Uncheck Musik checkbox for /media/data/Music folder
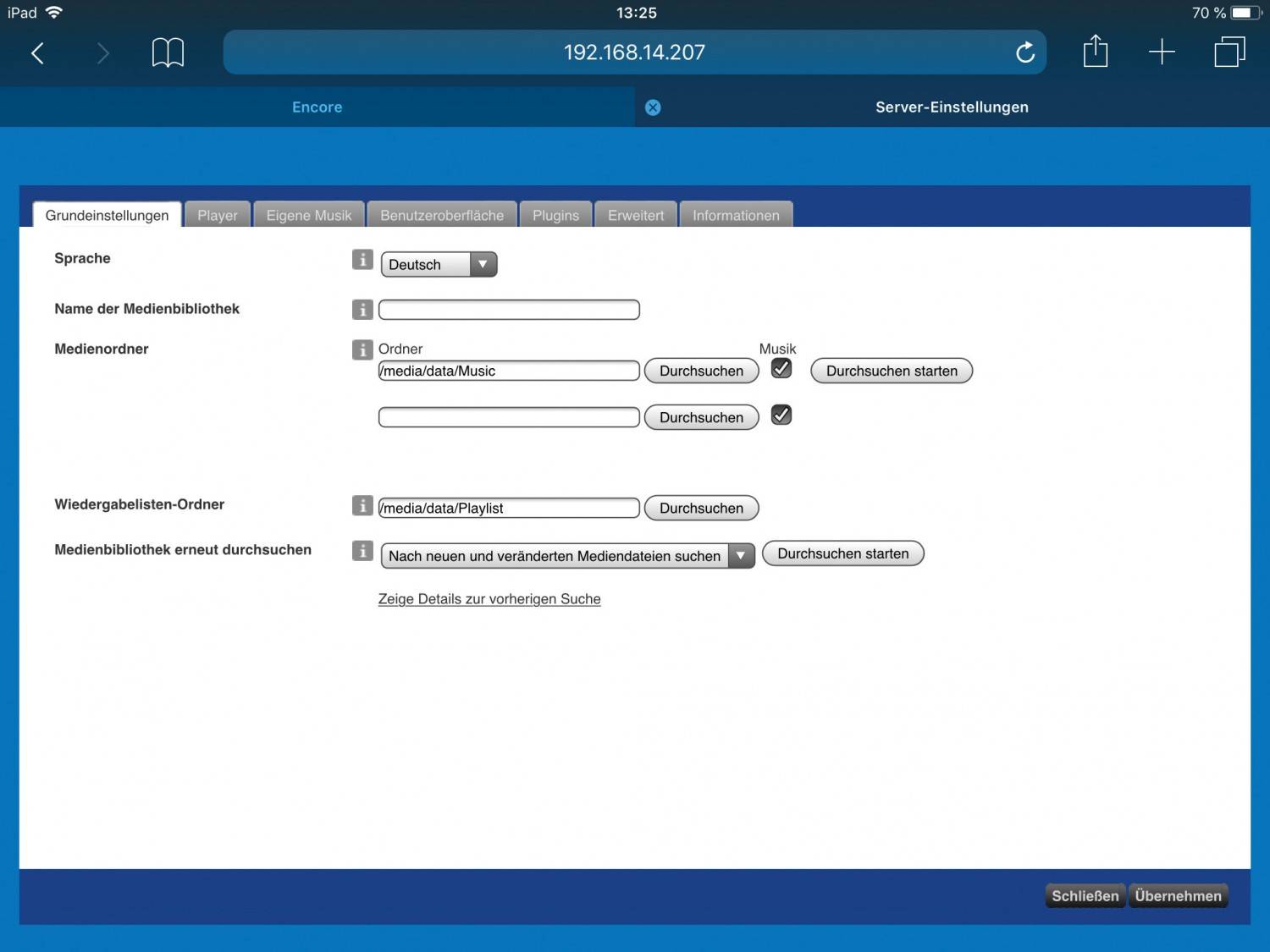 (781, 369)
